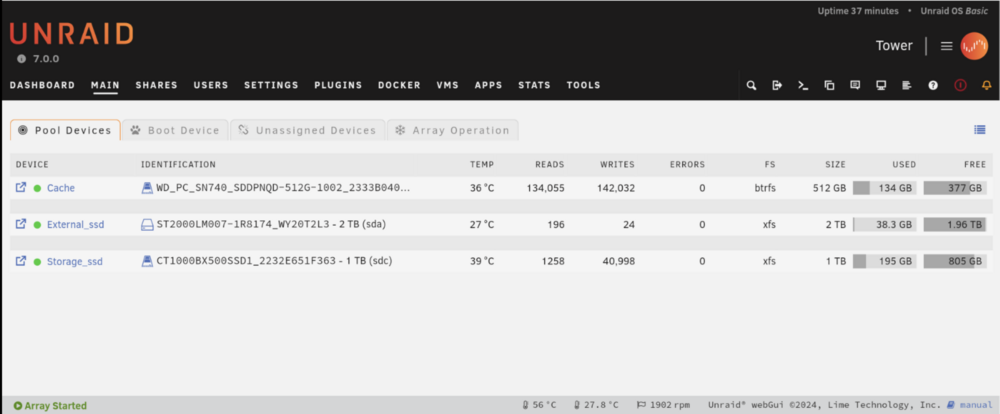
Task: Click the help question mark icon
Action: pos(933,85)
